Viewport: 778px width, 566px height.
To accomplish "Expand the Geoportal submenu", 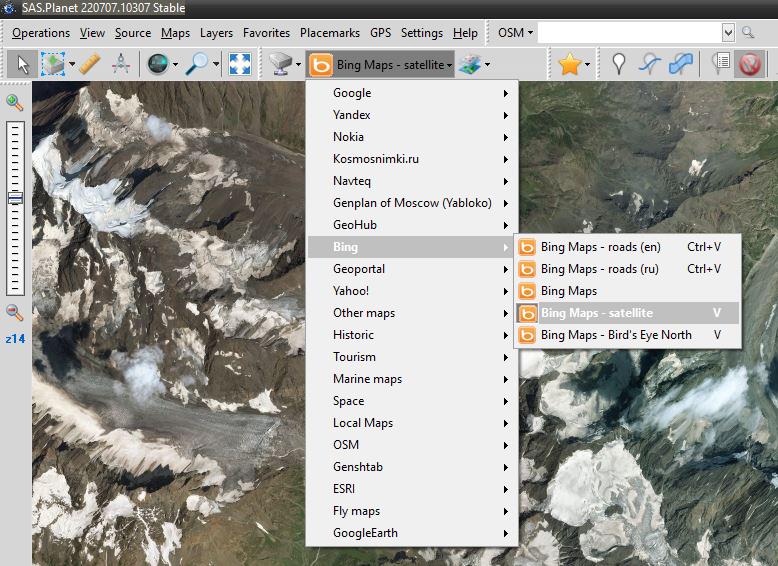I will 412,269.
